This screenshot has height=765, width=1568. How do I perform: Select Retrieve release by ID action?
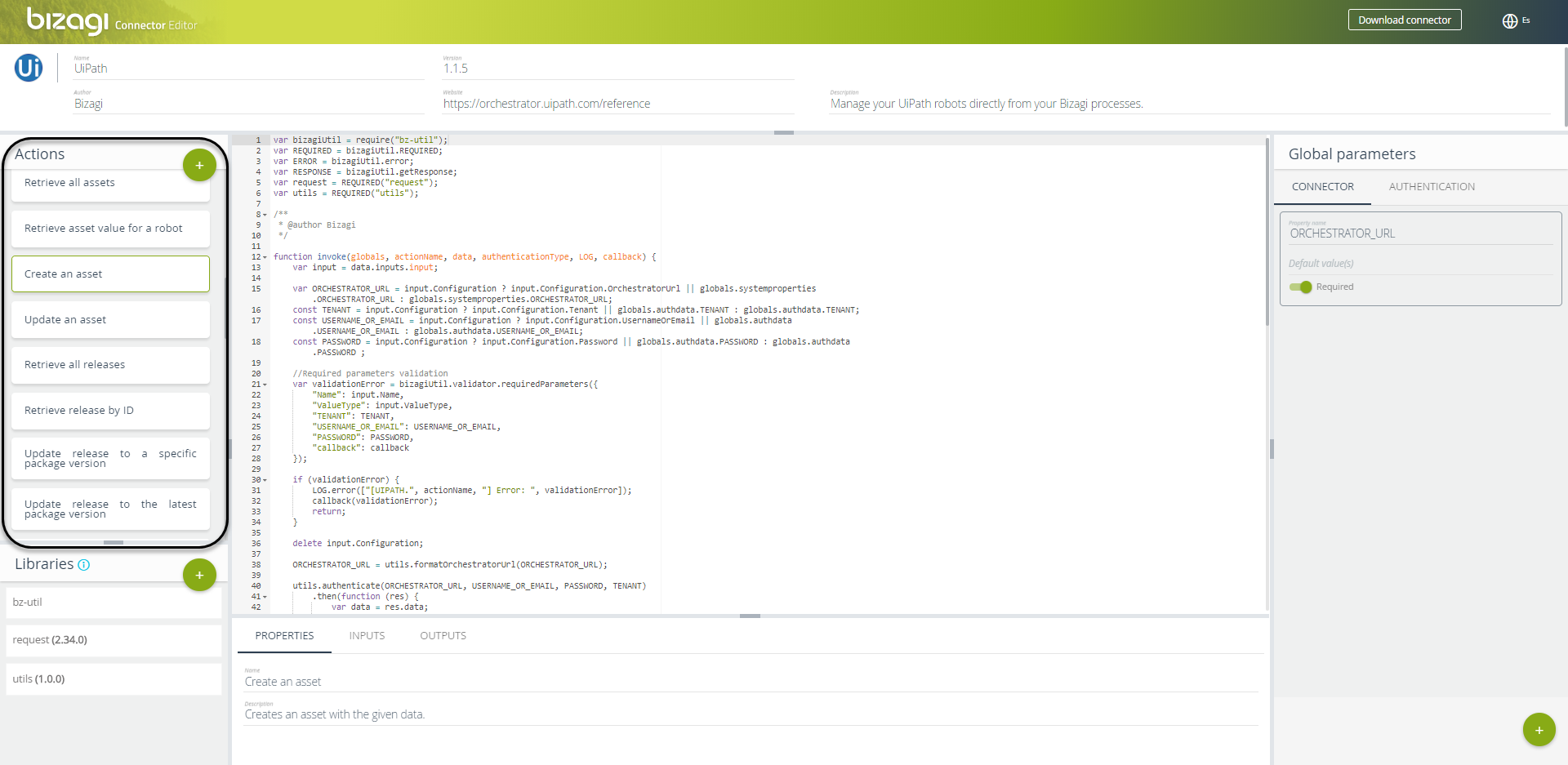click(110, 411)
